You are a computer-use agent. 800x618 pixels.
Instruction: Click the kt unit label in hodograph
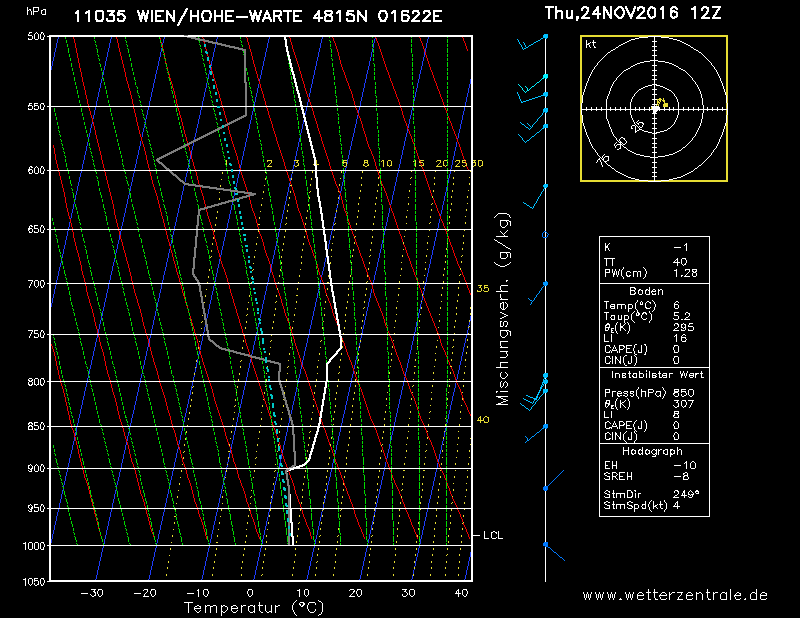coord(591,45)
